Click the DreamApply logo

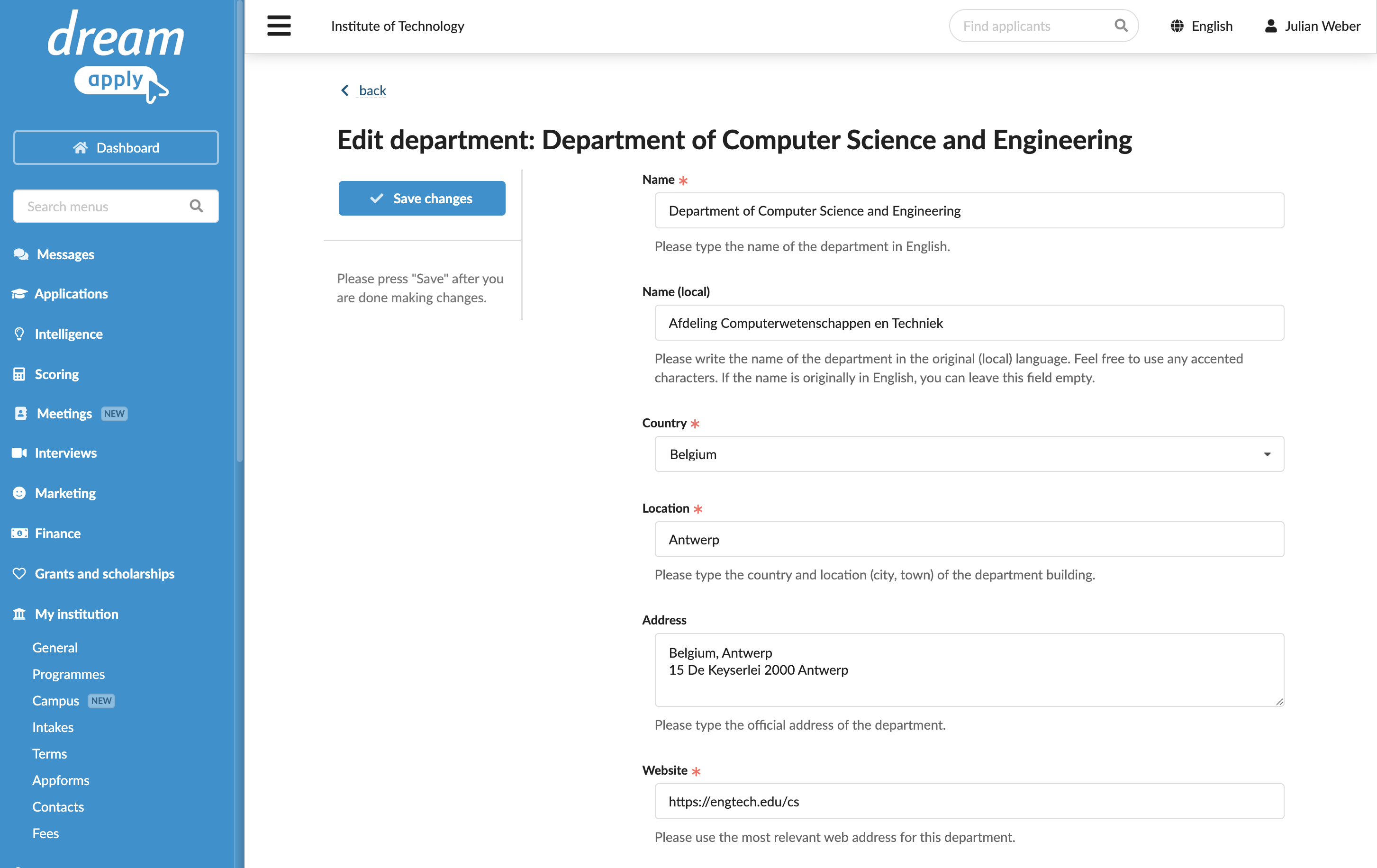[116, 56]
